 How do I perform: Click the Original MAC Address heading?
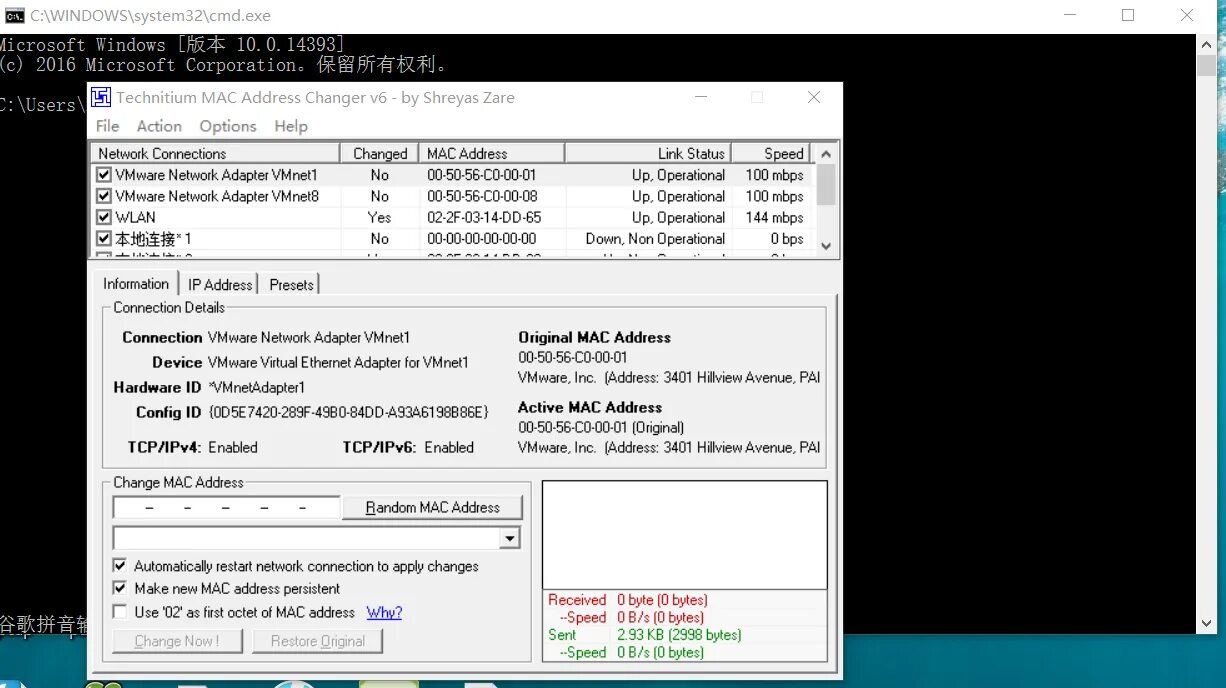click(x=594, y=337)
